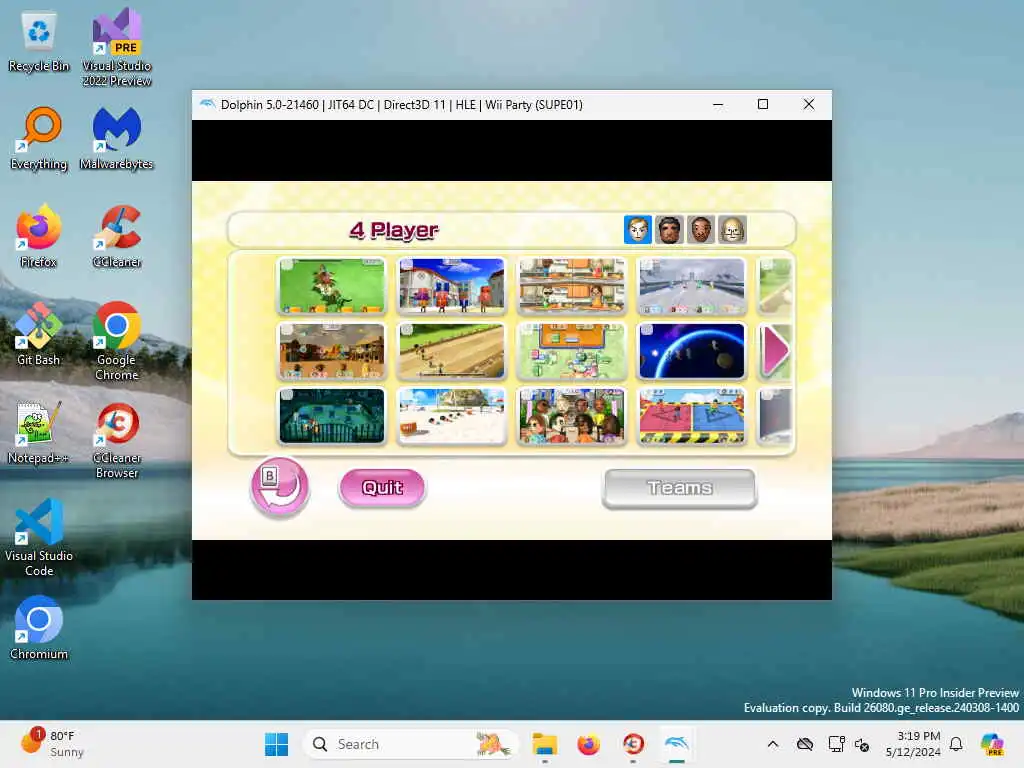
Task: Open the notification bell in taskbar
Action: pyautogui.click(x=956, y=744)
